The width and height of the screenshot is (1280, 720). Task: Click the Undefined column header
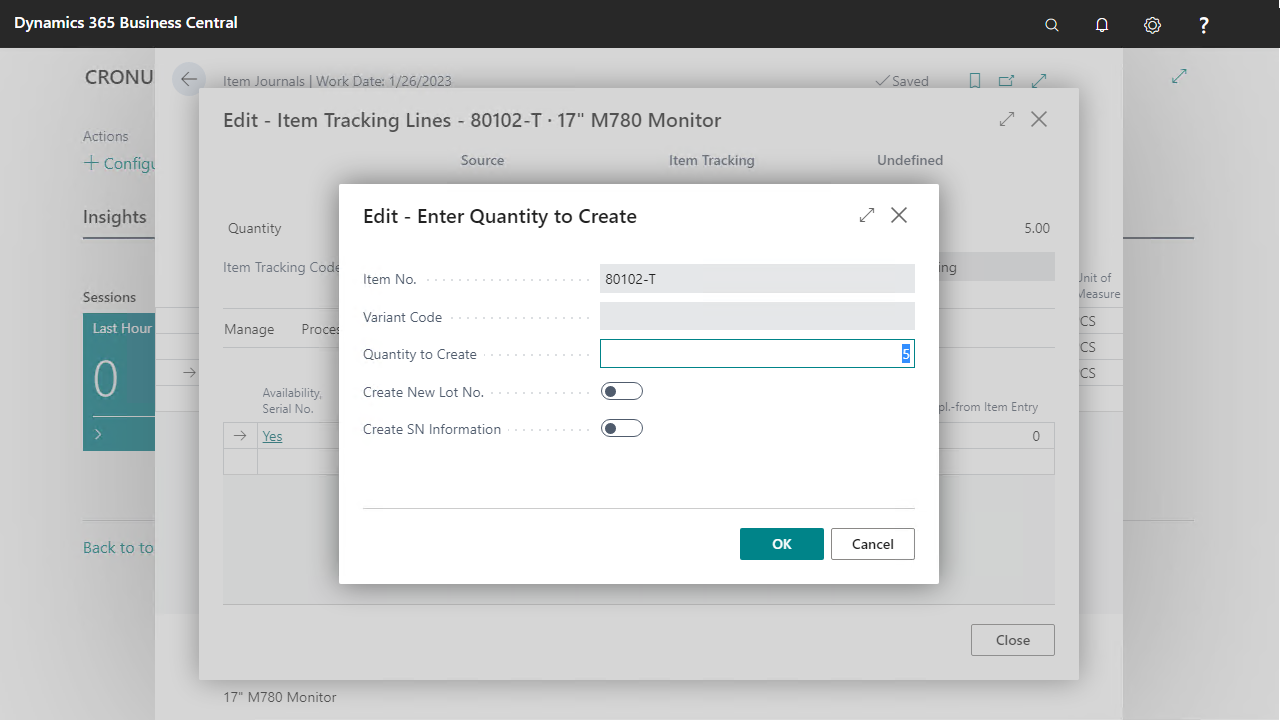910,160
